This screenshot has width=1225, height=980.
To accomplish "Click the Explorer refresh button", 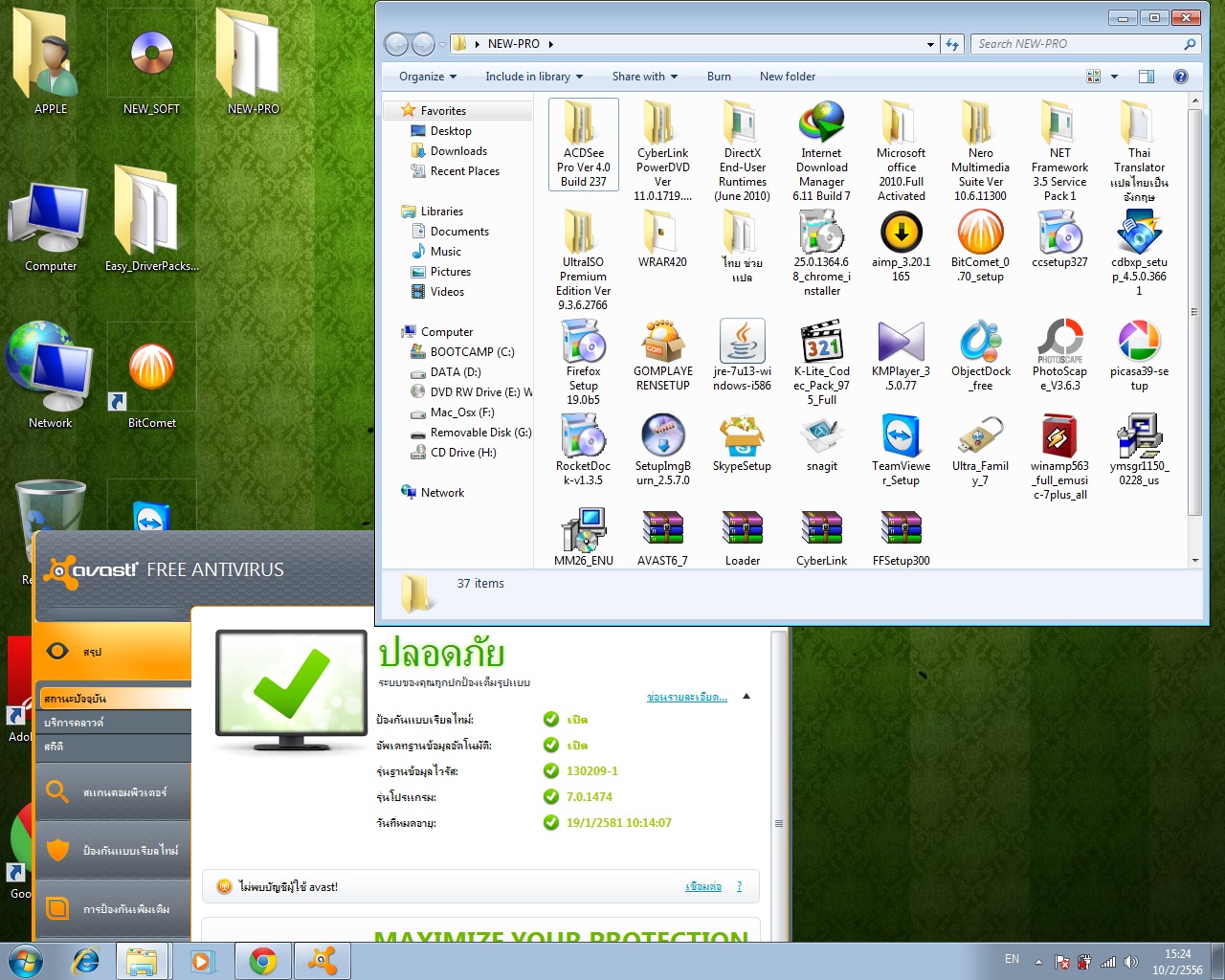I will (952, 44).
